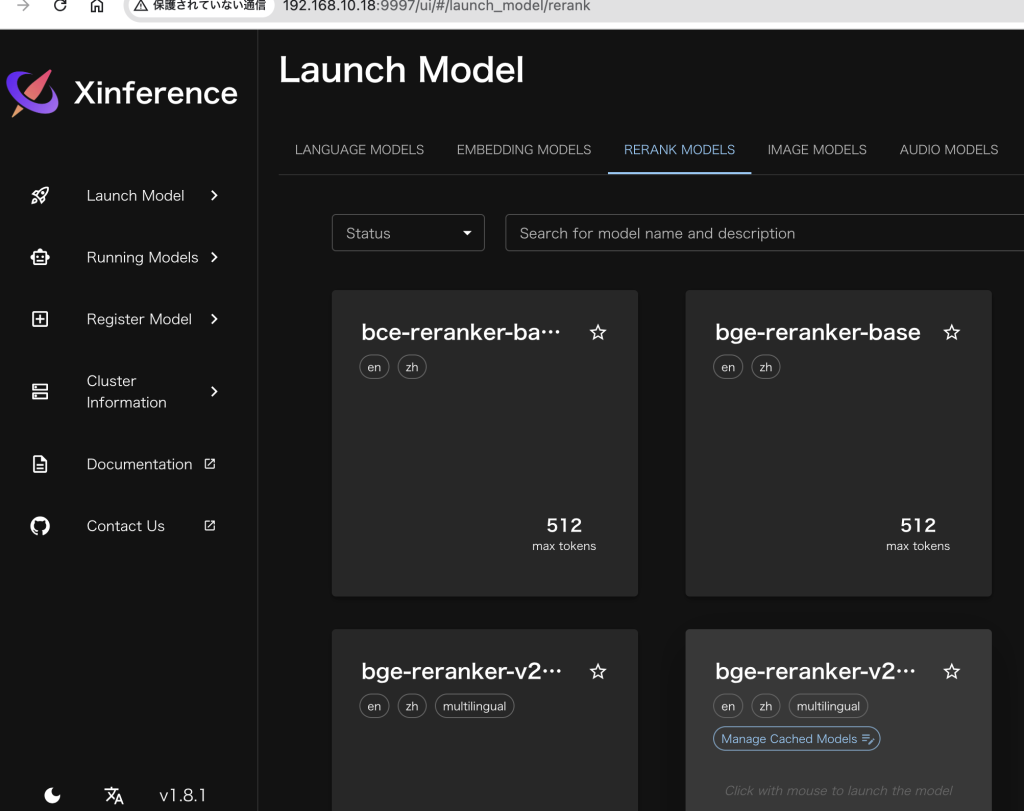Reload the page with browser refresh icon

click(60, 7)
